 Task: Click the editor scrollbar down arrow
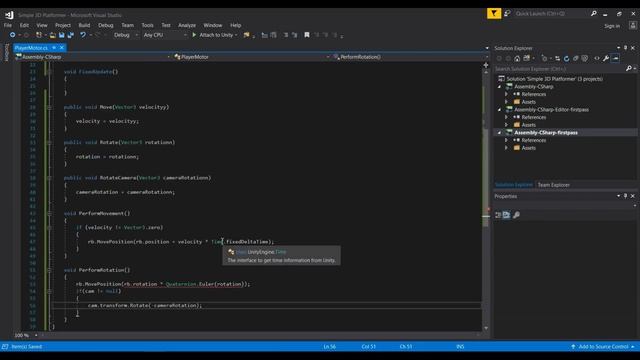[x=486, y=328]
